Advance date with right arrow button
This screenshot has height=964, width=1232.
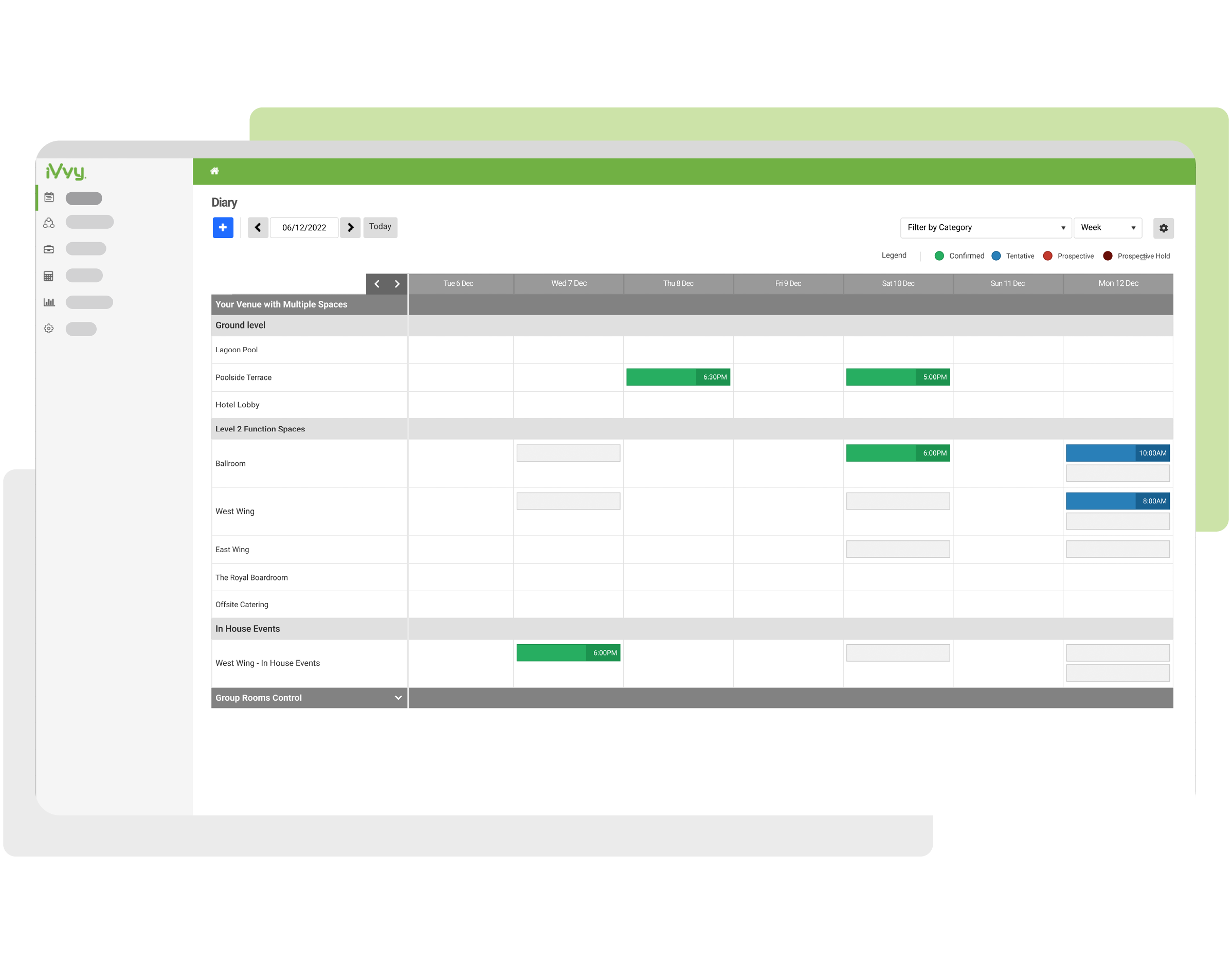click(x=351, y=227)
